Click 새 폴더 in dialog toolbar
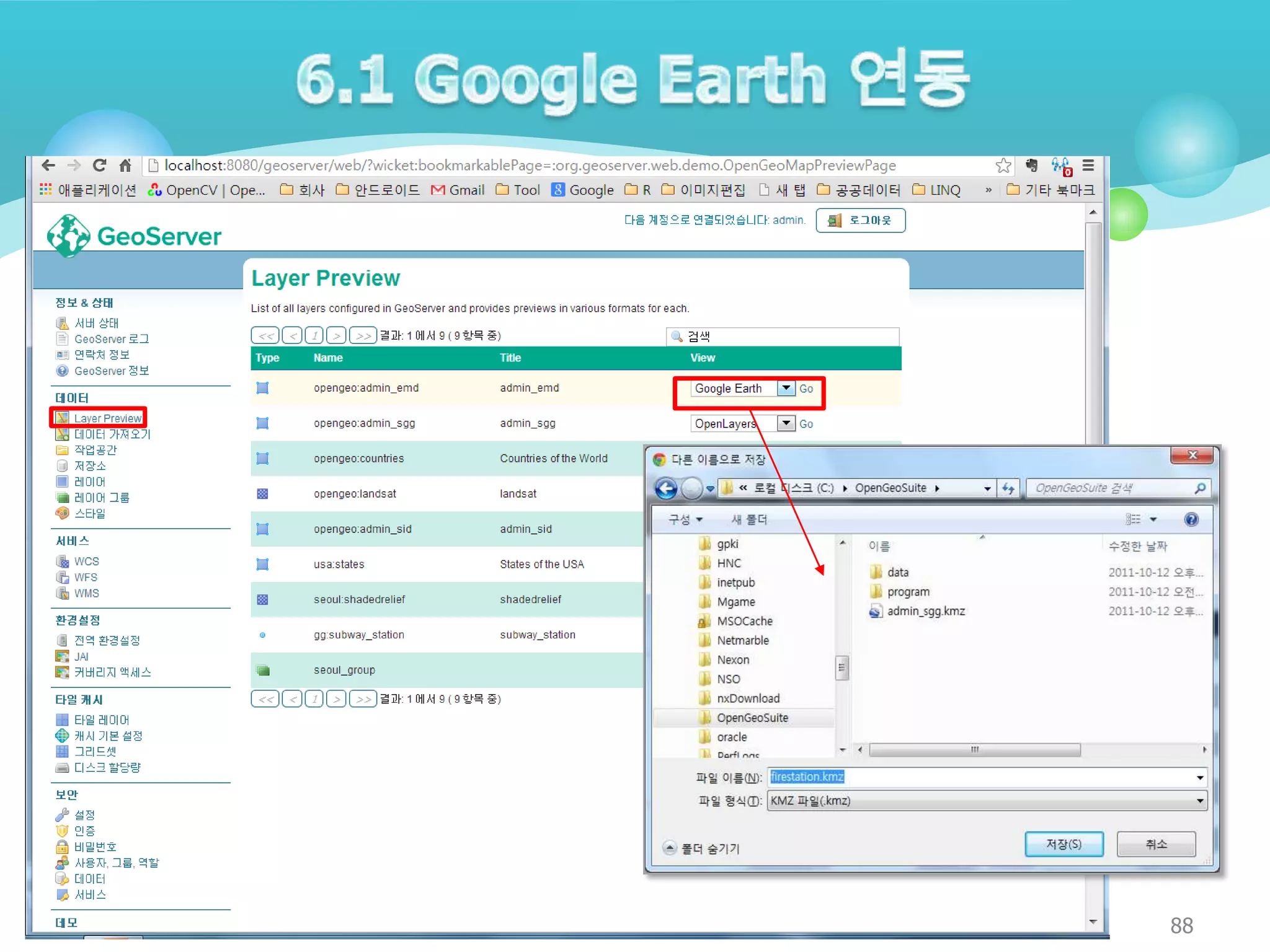 click(748, 519)
